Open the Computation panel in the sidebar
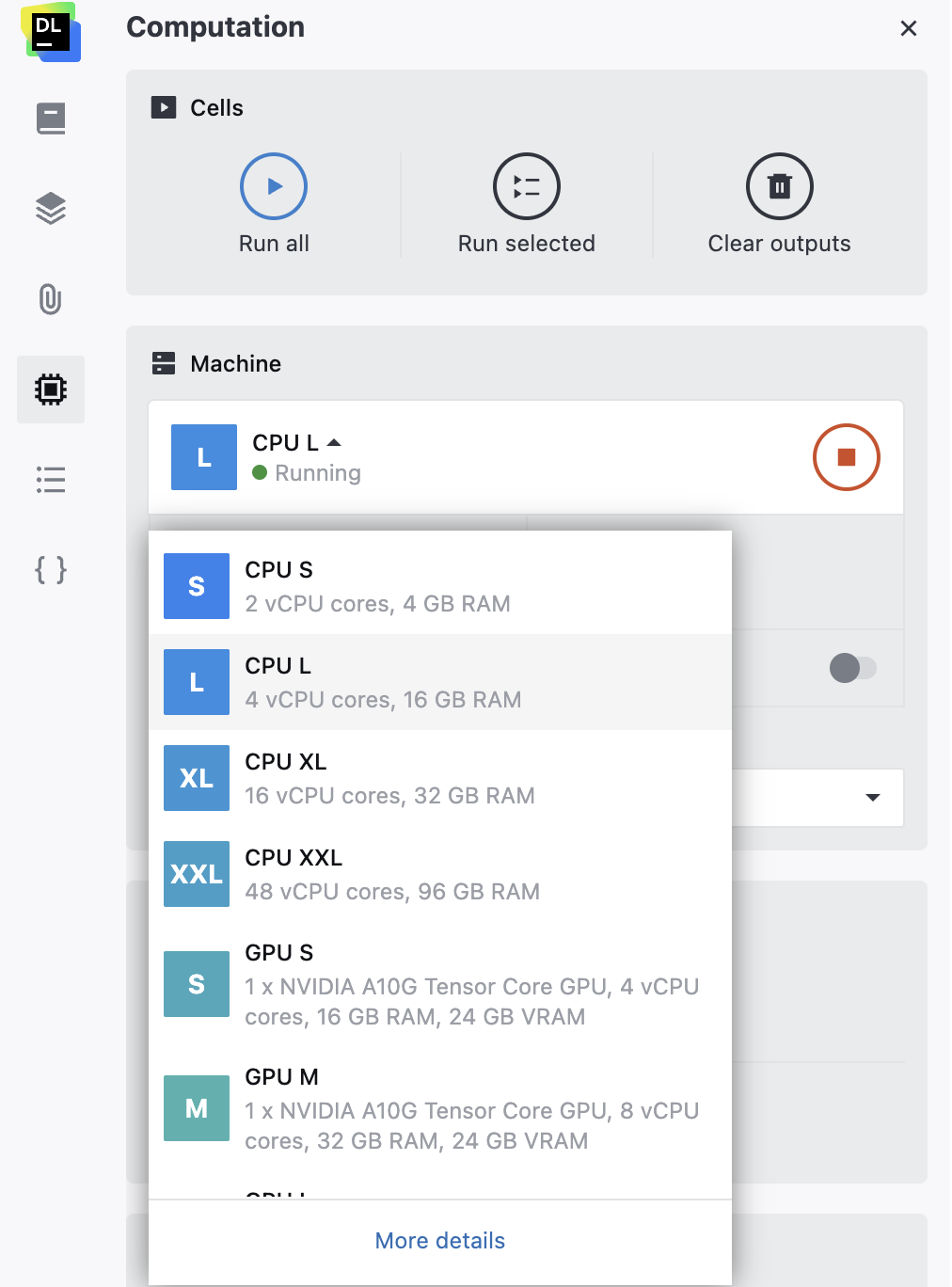Image resolution: width=952 pixels, height=1287 pixels. pyautogui.click(x=50, y=389)
